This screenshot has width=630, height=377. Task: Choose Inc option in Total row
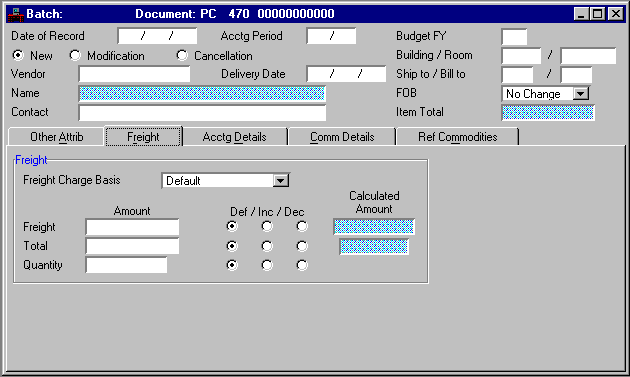[267, 246]
